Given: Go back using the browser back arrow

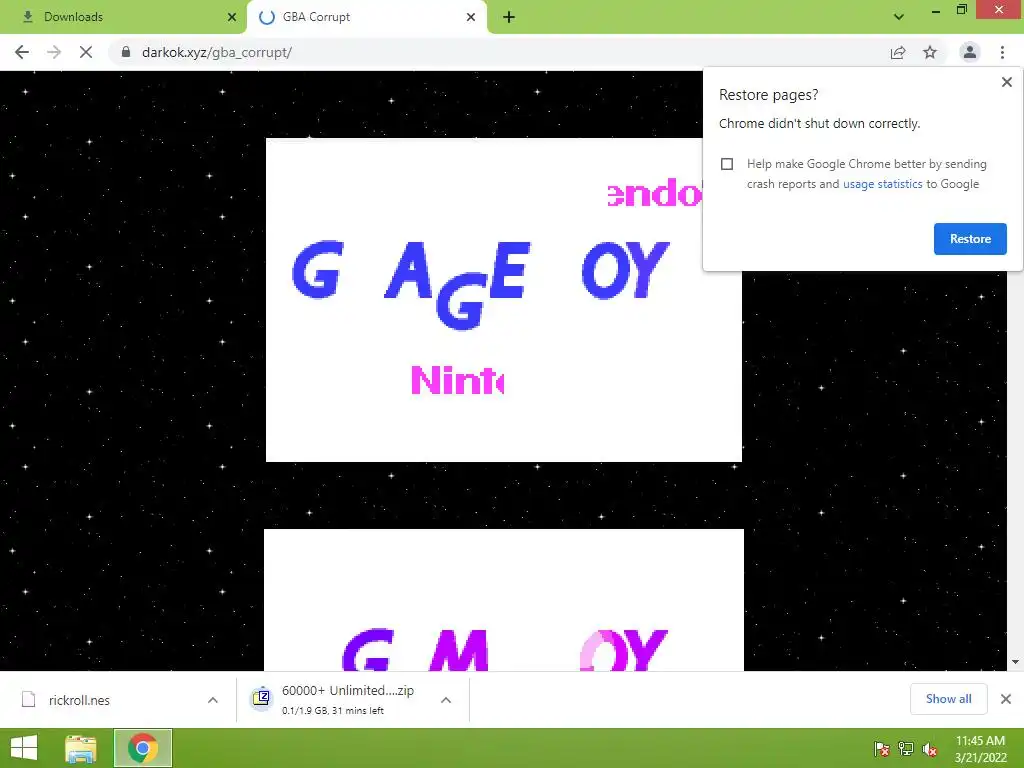Looking at the screenshot, I should pyautogui.click(x=22, y=52).
